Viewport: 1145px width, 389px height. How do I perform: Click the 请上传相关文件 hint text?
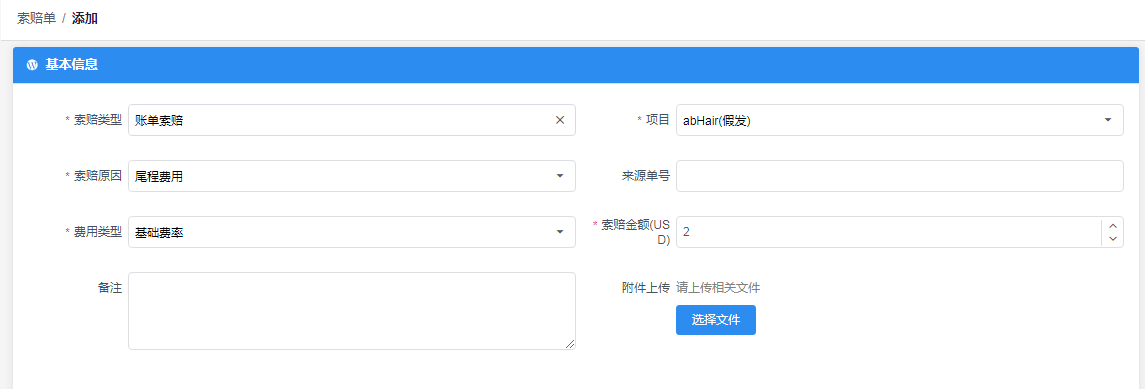coord(718,288)
